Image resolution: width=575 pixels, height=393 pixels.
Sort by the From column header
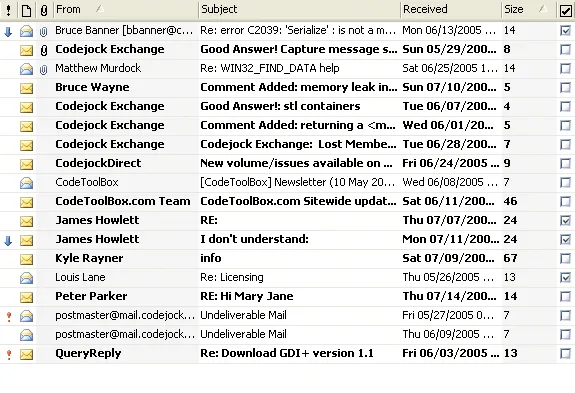pyautogui.click(x=125, y=9)
